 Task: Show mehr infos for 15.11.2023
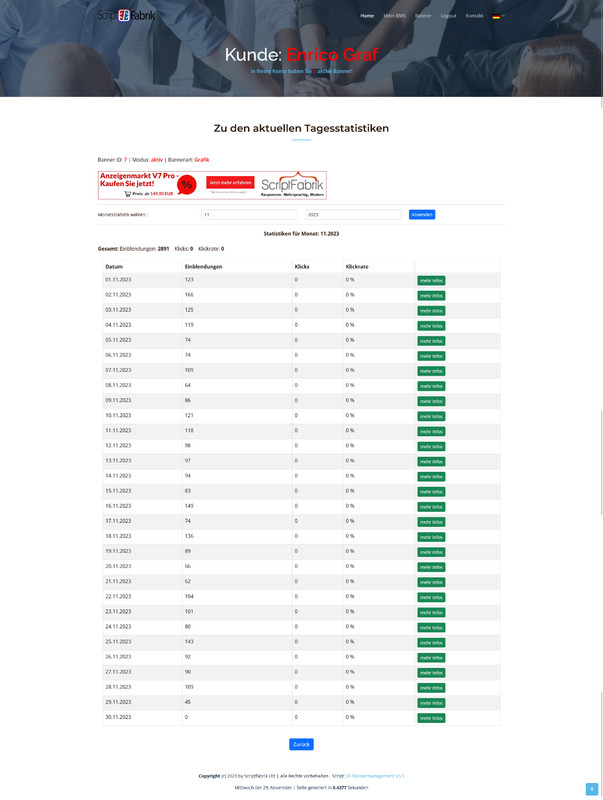point(431,492)
